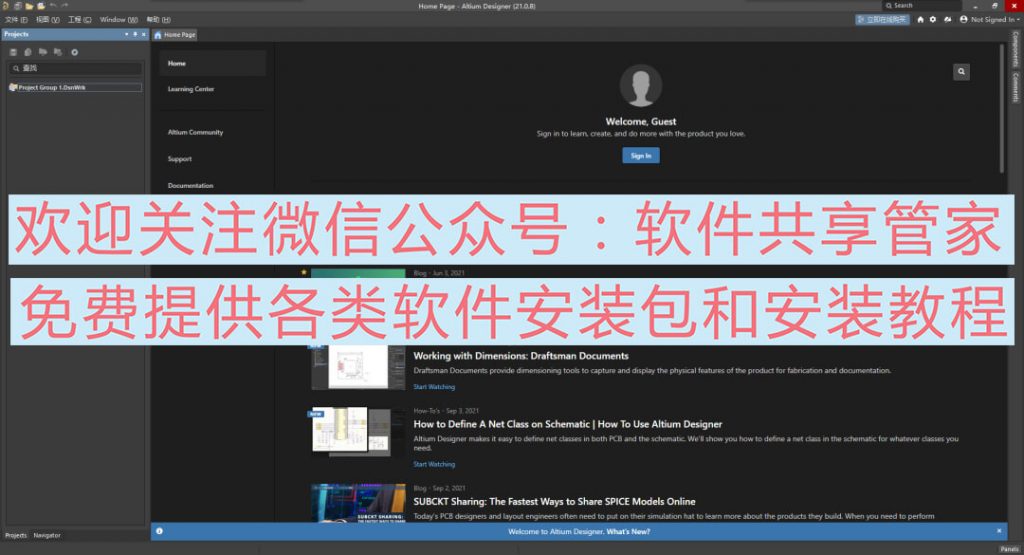Click the Projects panel search field 查找
Viewport: 1024px width, 555px height.
75,68
